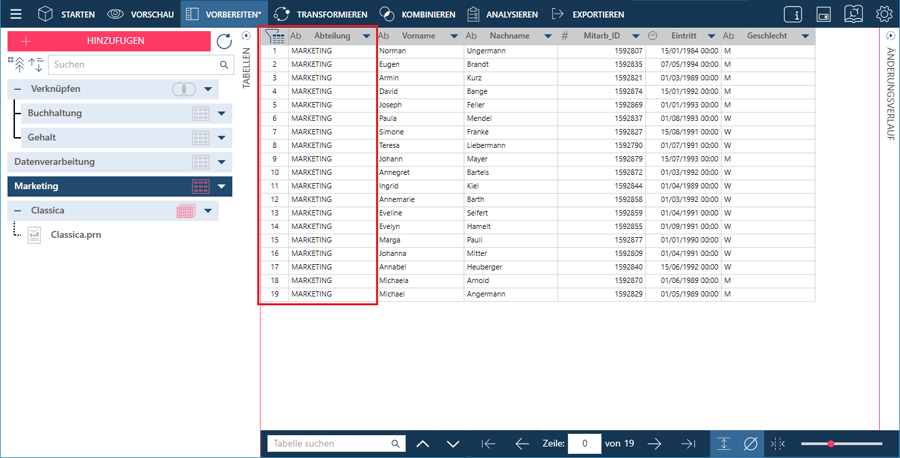This screenshot has width=900, height=458.
Task: Open the Verknüpfen dropdown arrow
Action: [x=208, y=89]
